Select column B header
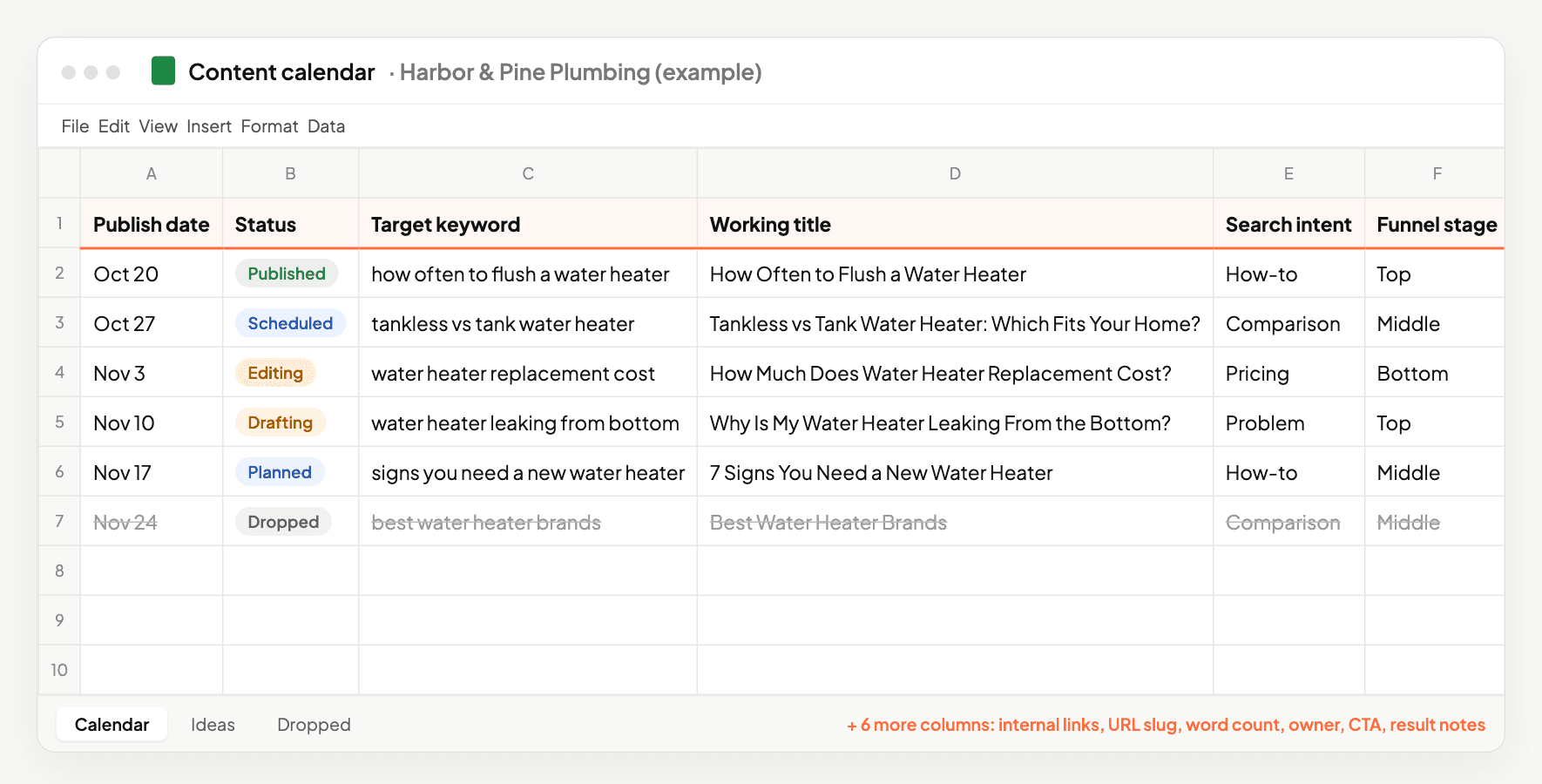Image resolution: width=1542 pixels, height=784 pixels. click(291, 173)
